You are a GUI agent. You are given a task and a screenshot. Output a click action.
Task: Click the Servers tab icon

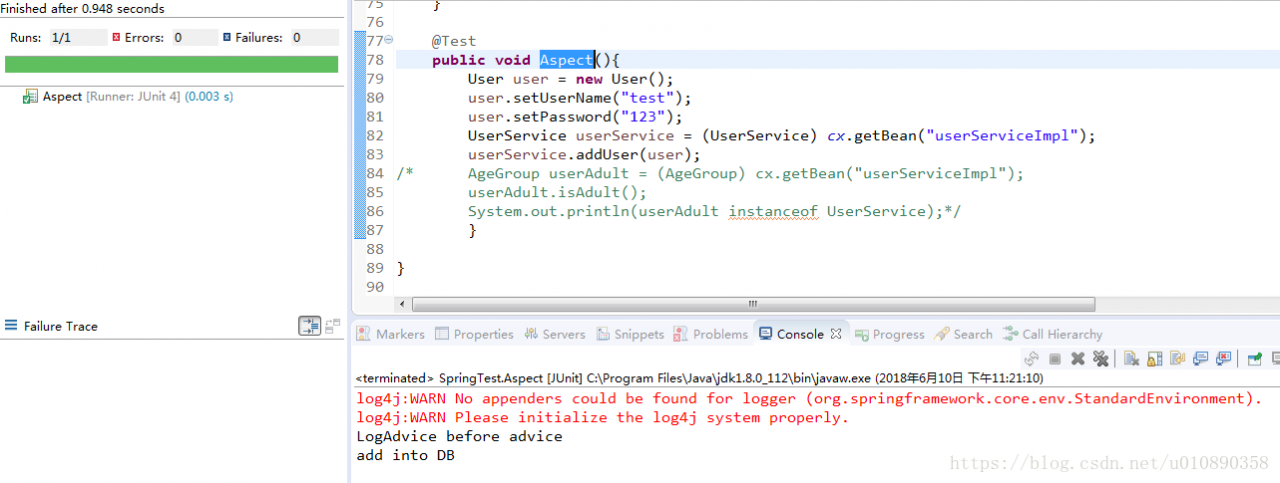click(x=531, y=334)
